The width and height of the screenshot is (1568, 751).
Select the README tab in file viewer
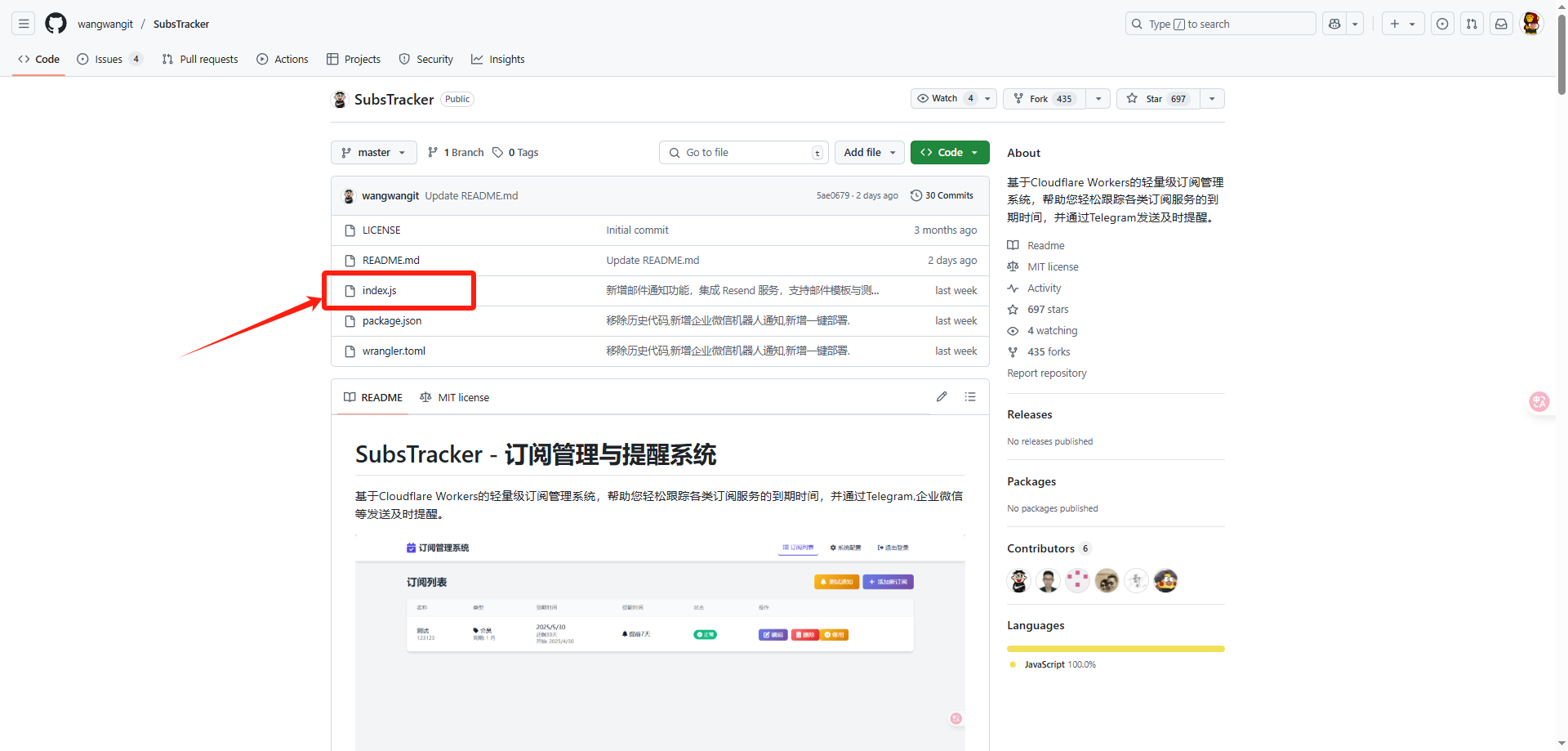tap(373, 397)
